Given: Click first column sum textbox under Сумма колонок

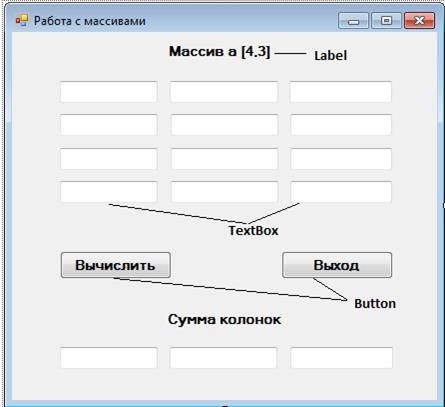Looking at the screenshot, I should [x=109, y=358].
